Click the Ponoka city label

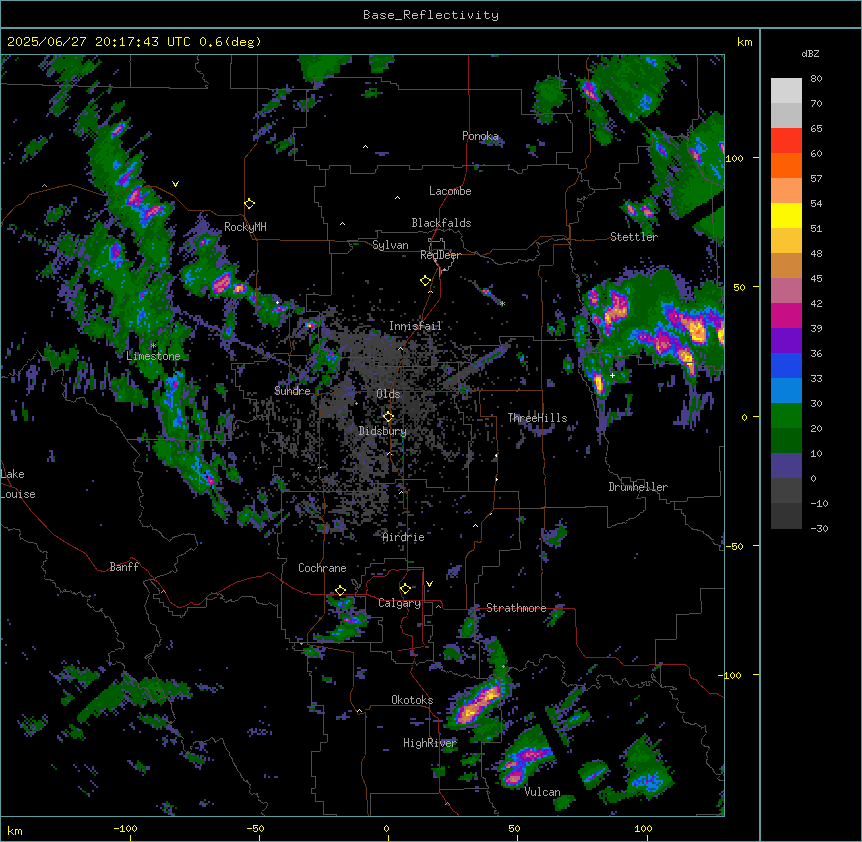coord(480,136)
